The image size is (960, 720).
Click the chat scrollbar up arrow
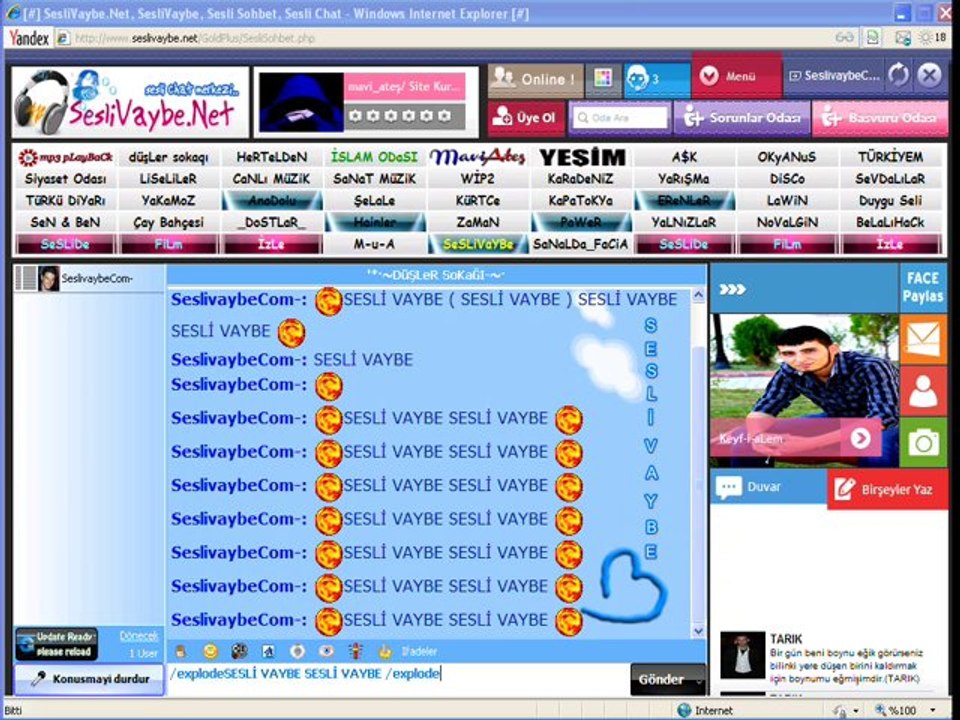(x=699, y=296)
